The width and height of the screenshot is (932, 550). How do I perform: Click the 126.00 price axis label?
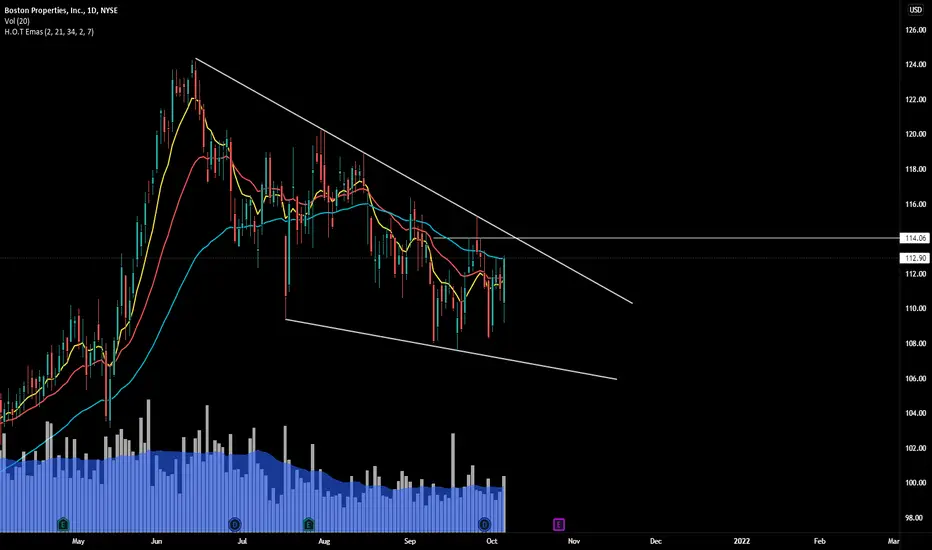click(x=915, y=30)
